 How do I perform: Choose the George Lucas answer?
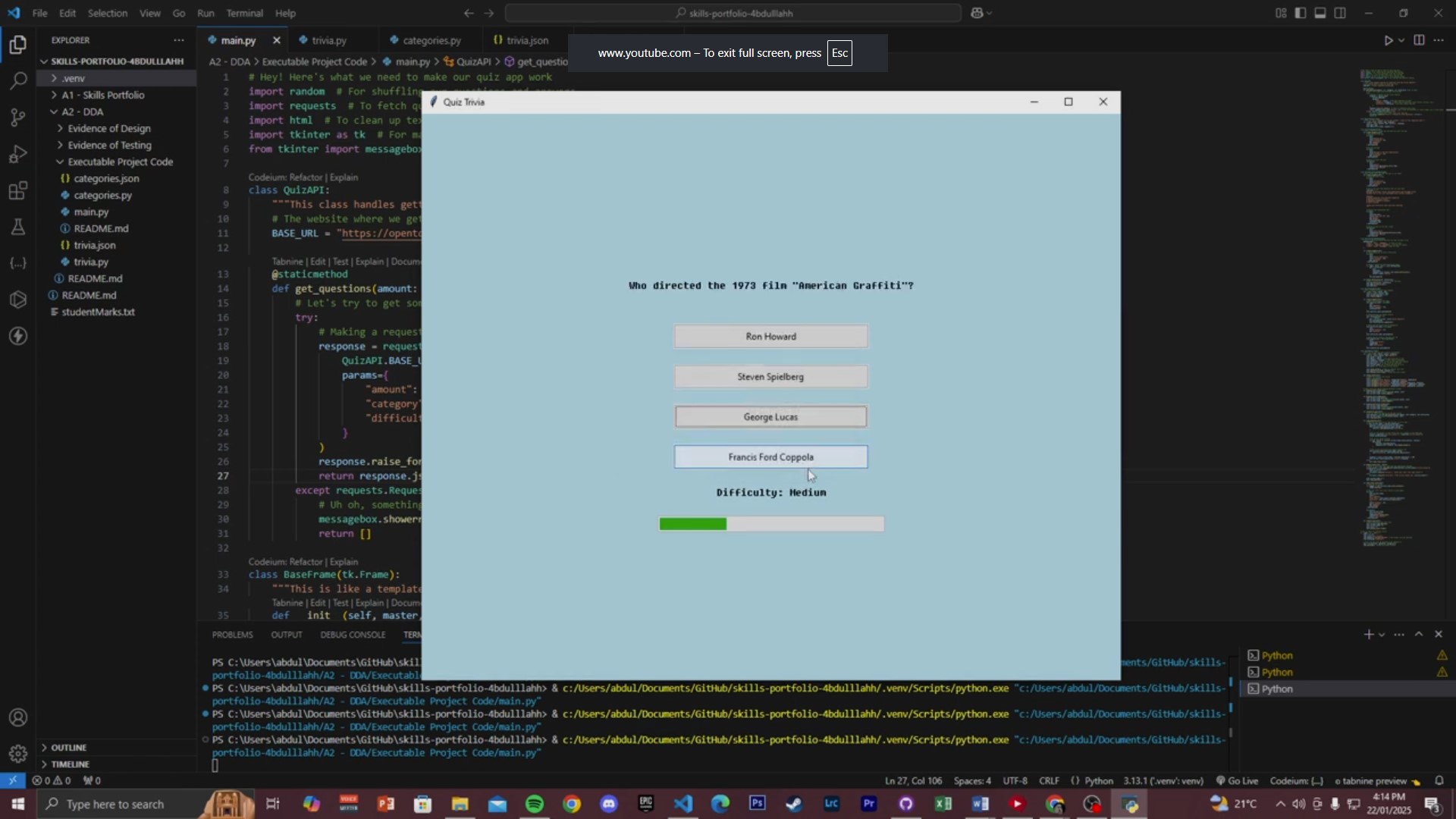(770, 417)
